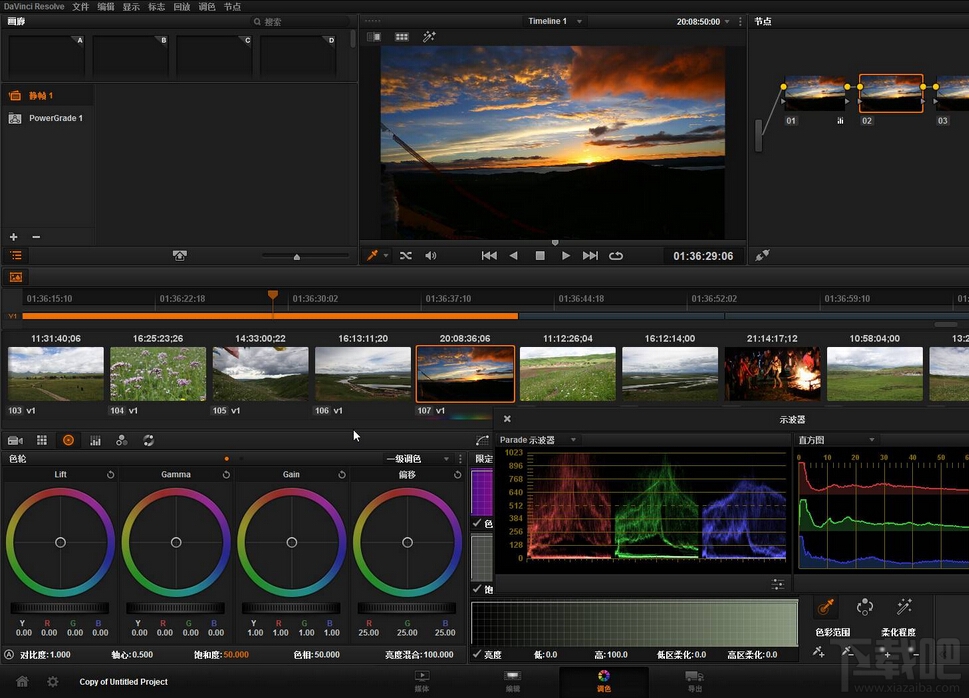Open the Camera Raw palette icon

pos(15,440)
